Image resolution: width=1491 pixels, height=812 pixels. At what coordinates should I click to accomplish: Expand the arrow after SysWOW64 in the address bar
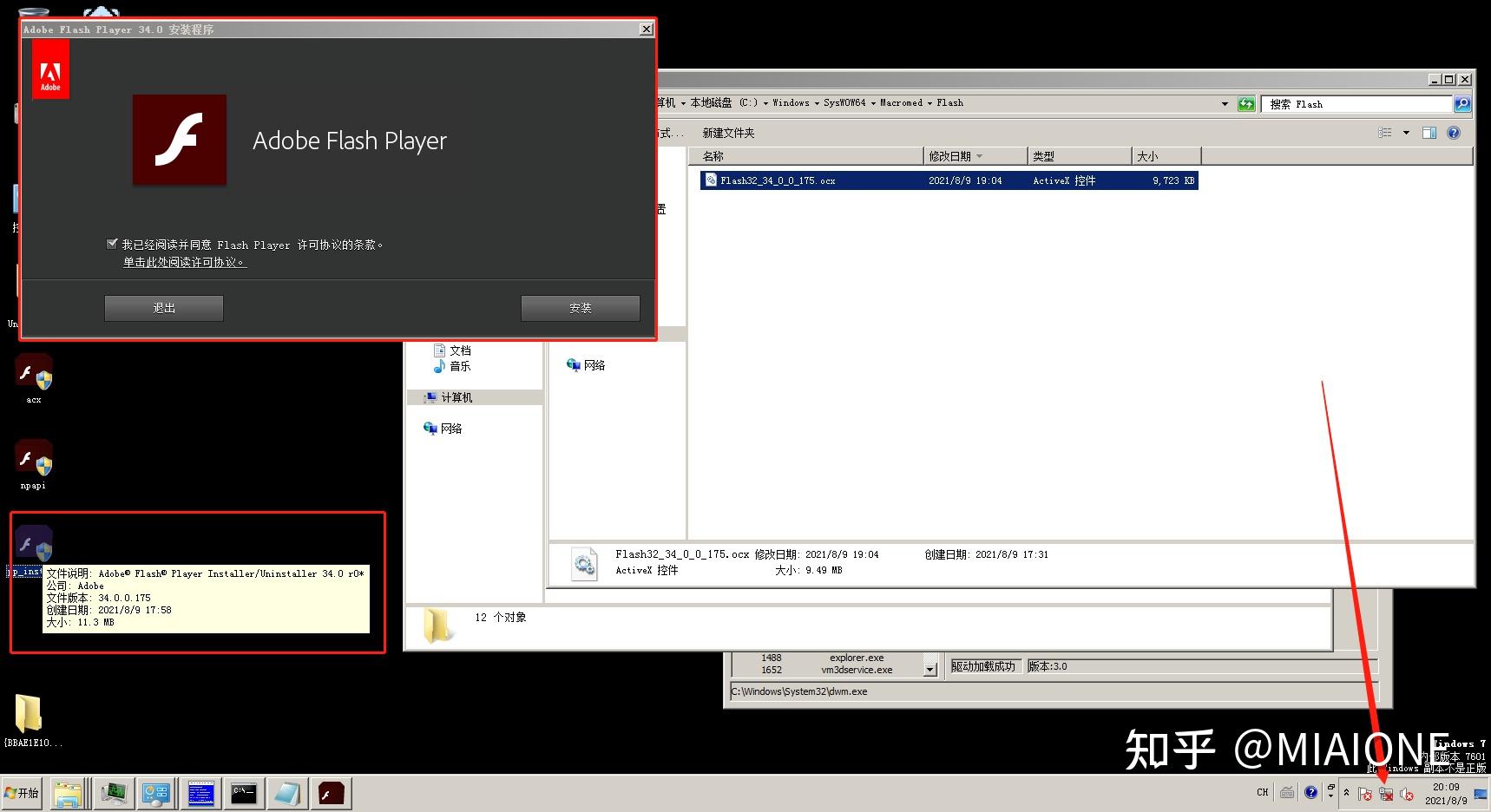[873, 103]
